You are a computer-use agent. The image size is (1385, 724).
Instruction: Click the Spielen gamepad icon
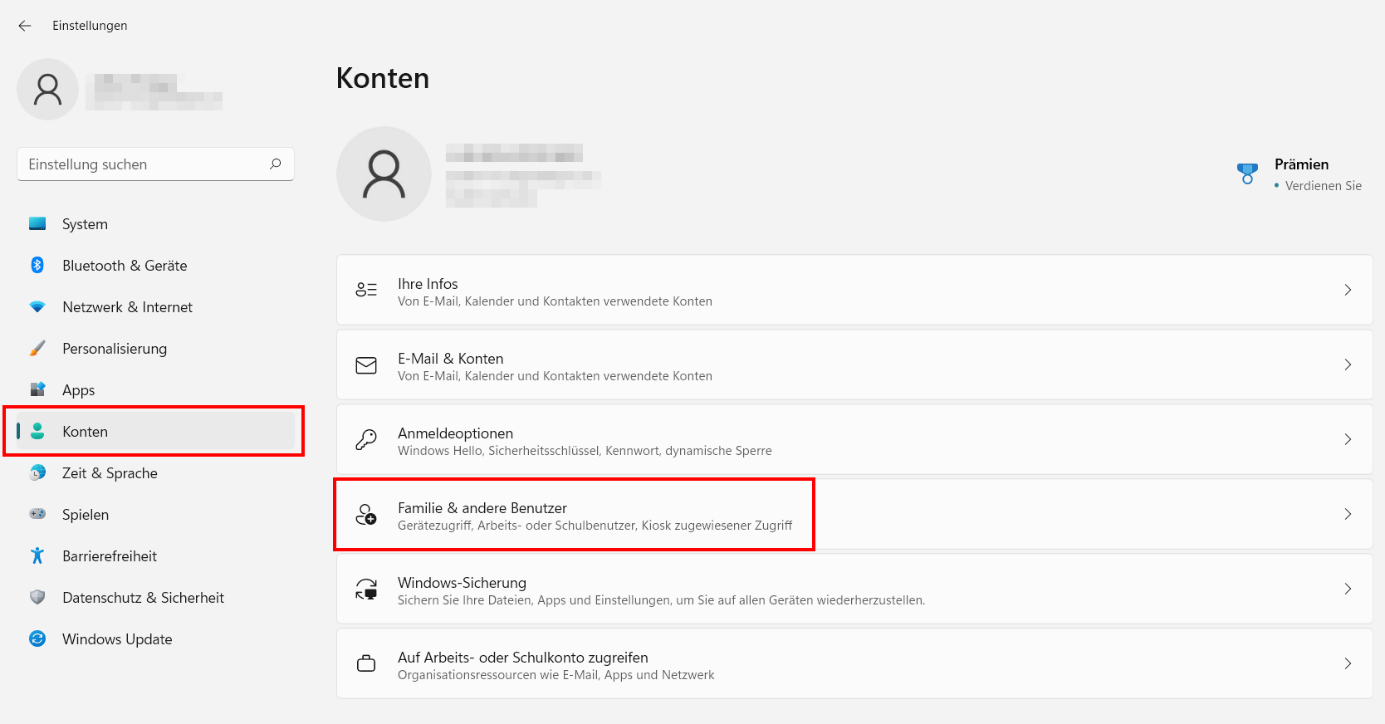click(x=38, y=514)
